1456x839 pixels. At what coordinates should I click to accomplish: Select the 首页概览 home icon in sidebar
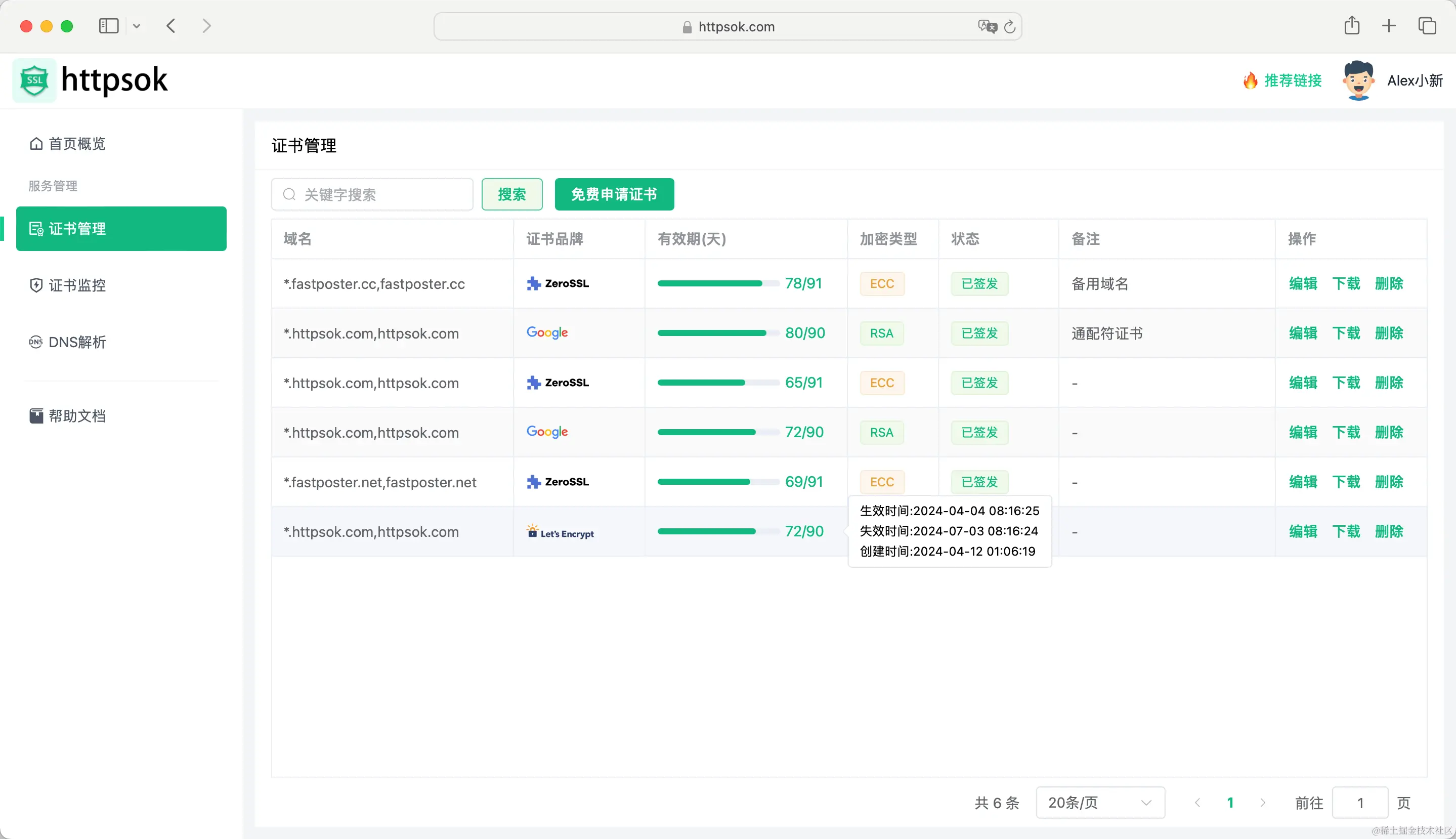tap(36, 144)
